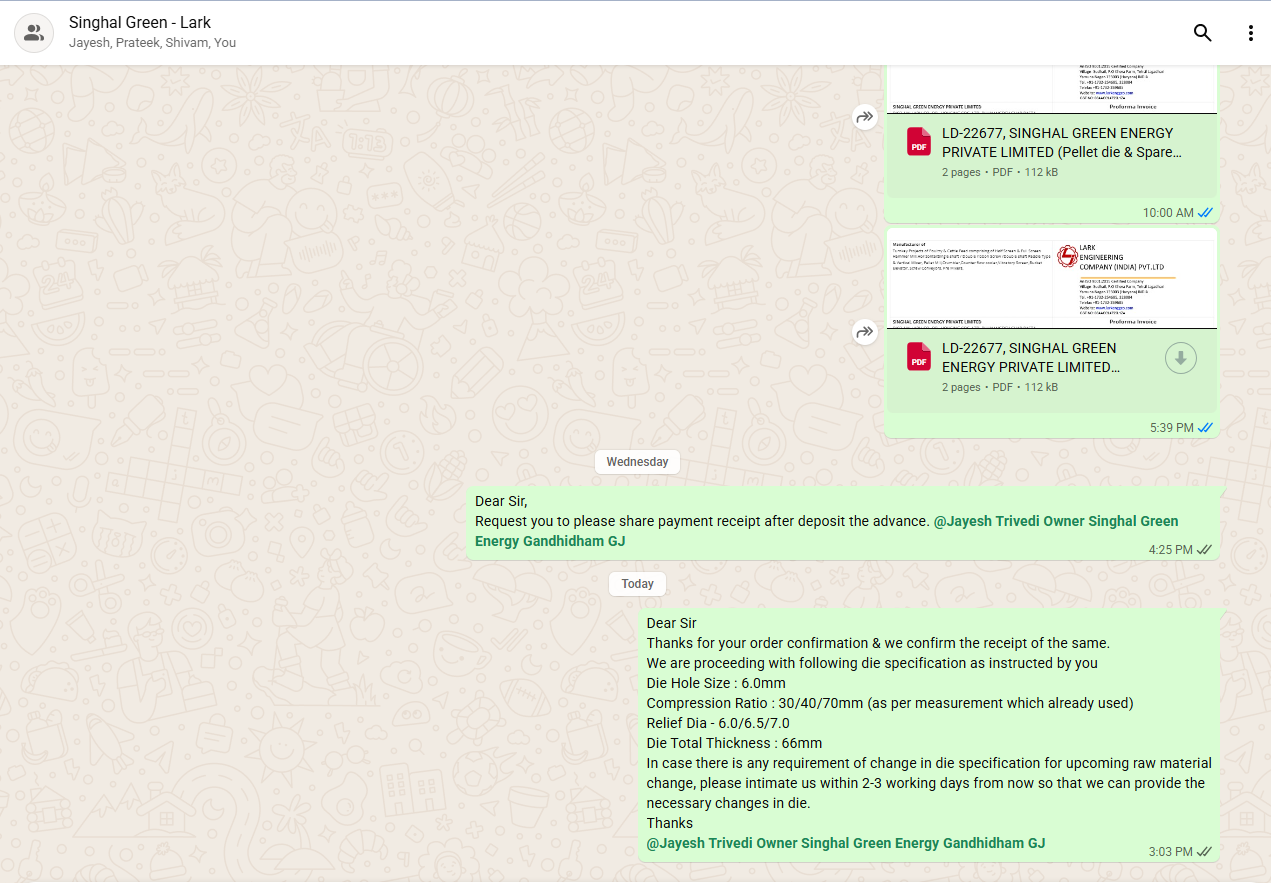Download the LD-22677 PDF attachment
This screenshot has width=1271, height=883.
(1180, 358)
